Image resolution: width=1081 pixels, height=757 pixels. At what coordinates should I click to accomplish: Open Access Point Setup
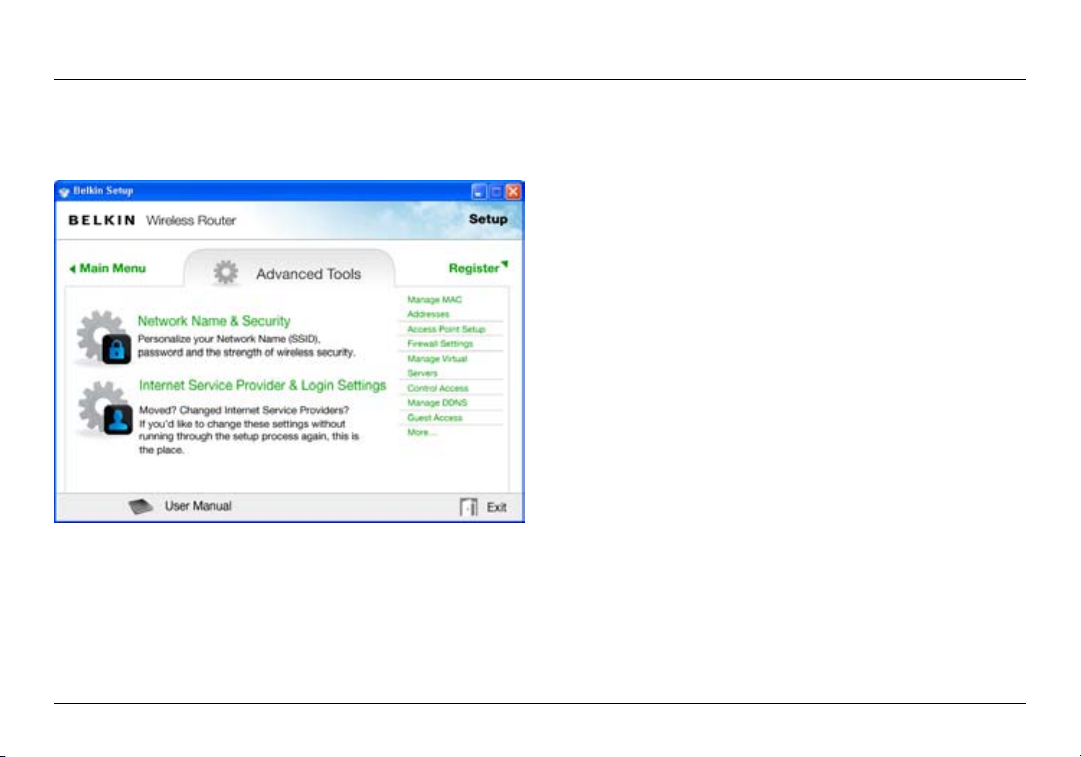pyautogui.click(x=446, y=329)
